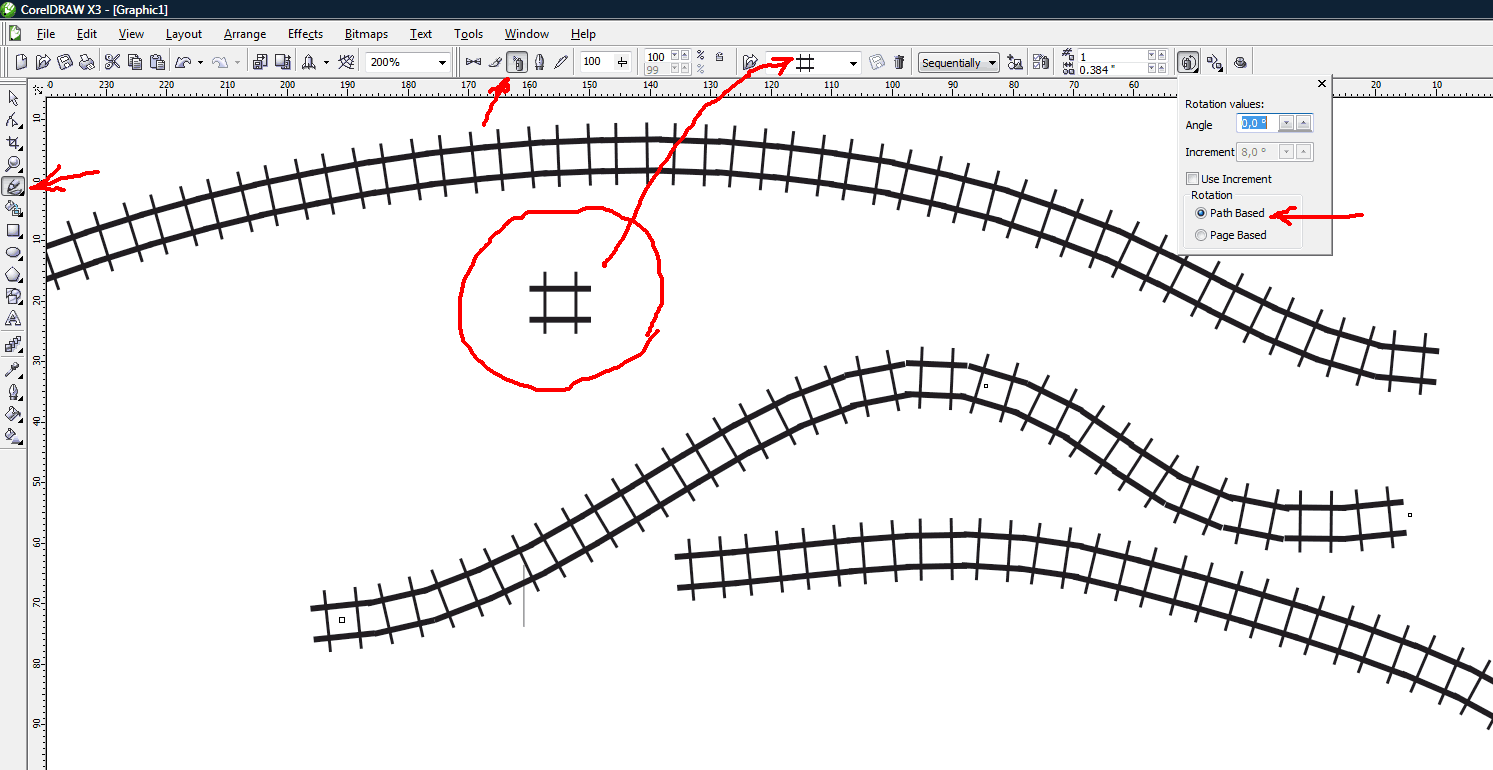The width and height of the screenshot is (1493, 770).
Task: Open the Offset options button
Action: pos(1214,62)
